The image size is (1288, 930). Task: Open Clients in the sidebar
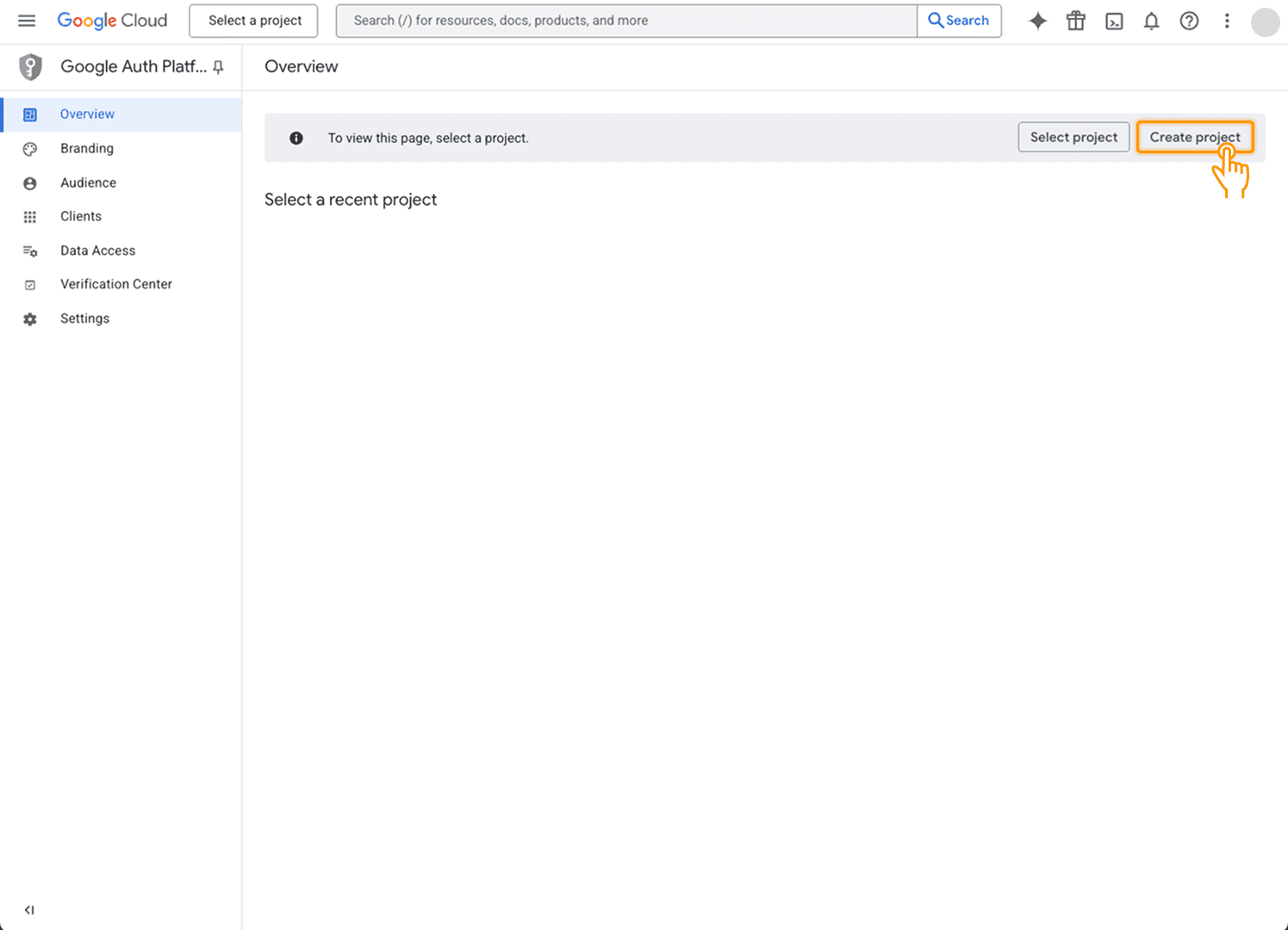pyautogui.click(x=121, y=216)
